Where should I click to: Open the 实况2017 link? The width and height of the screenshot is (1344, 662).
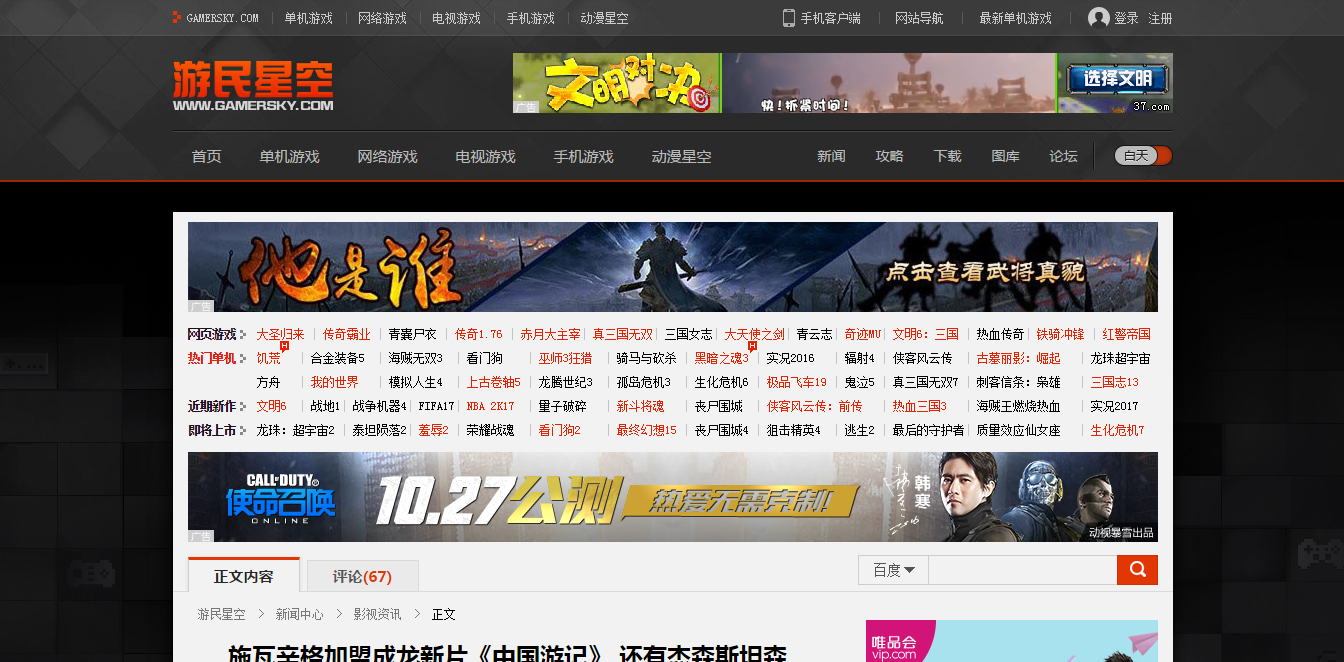pos(1114,406)
